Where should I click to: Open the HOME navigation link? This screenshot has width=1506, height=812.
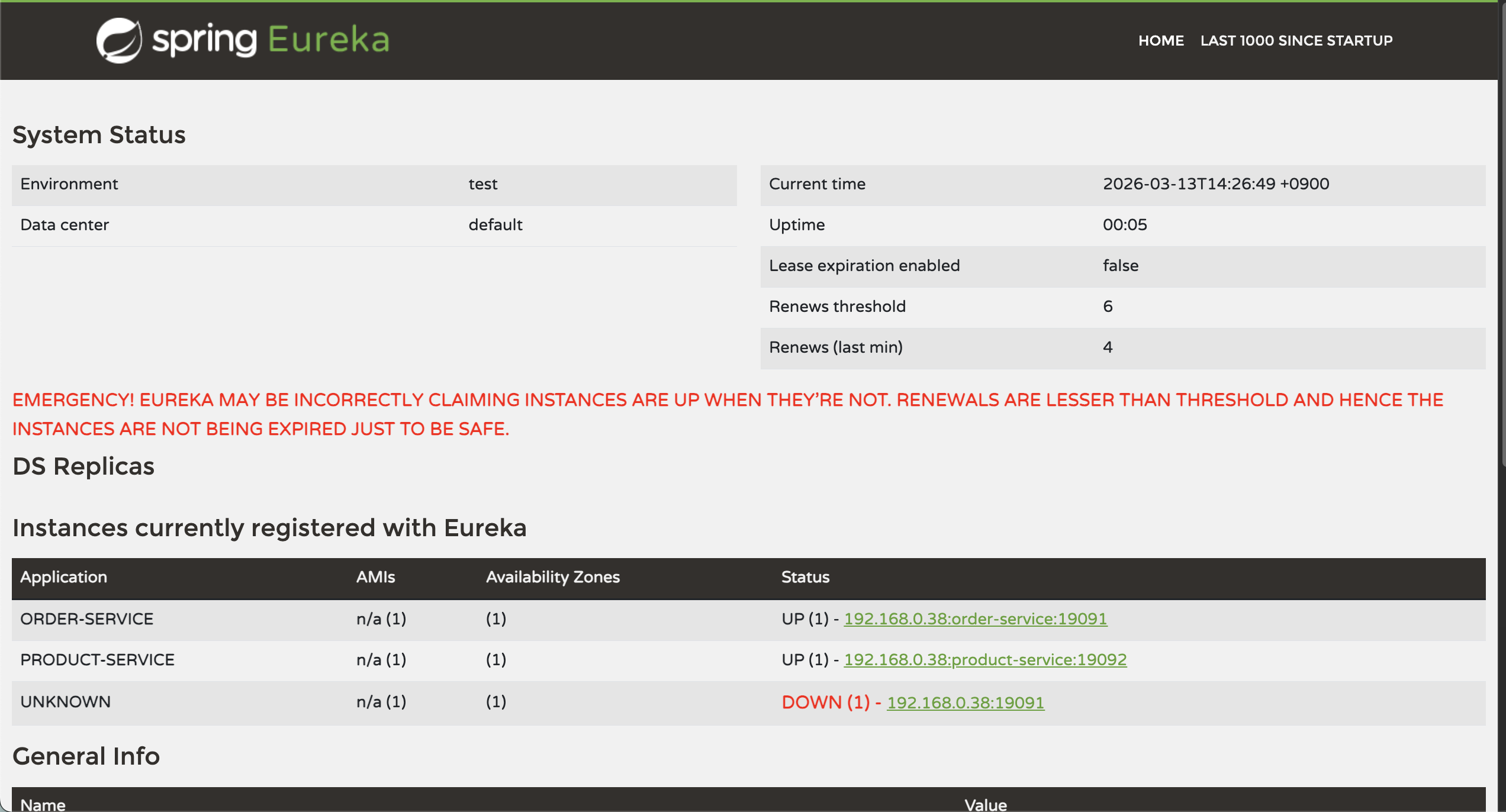[1160, 40]
